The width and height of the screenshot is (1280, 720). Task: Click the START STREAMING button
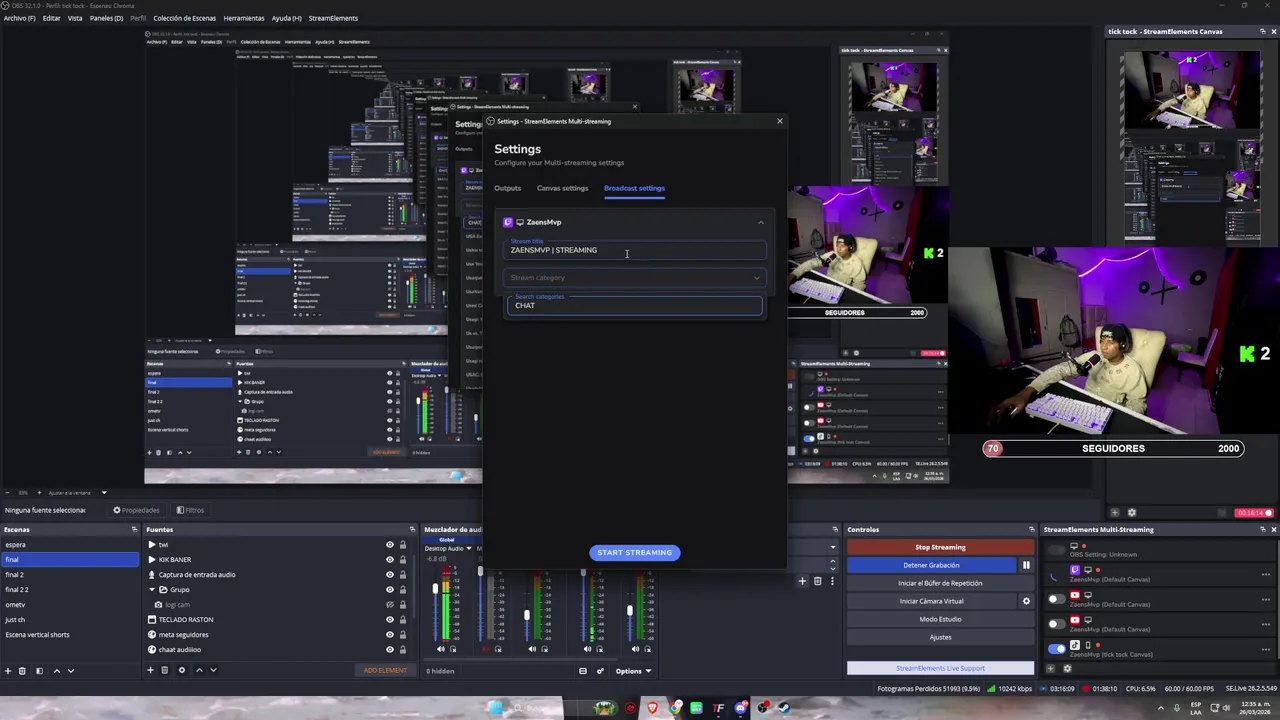(634, 552)
